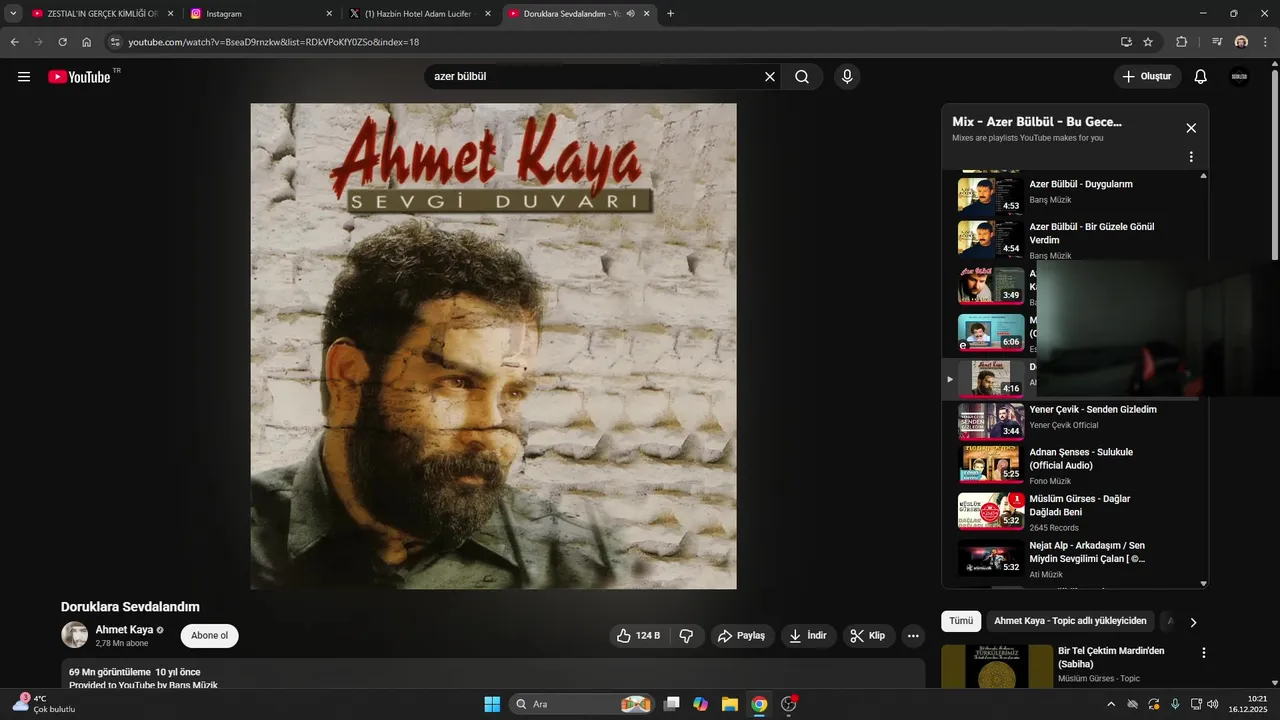The width and height of the screenshot is (1280, 720).
Task: Open the YouTube guide hamburger menu
Action: coord(24,77)
